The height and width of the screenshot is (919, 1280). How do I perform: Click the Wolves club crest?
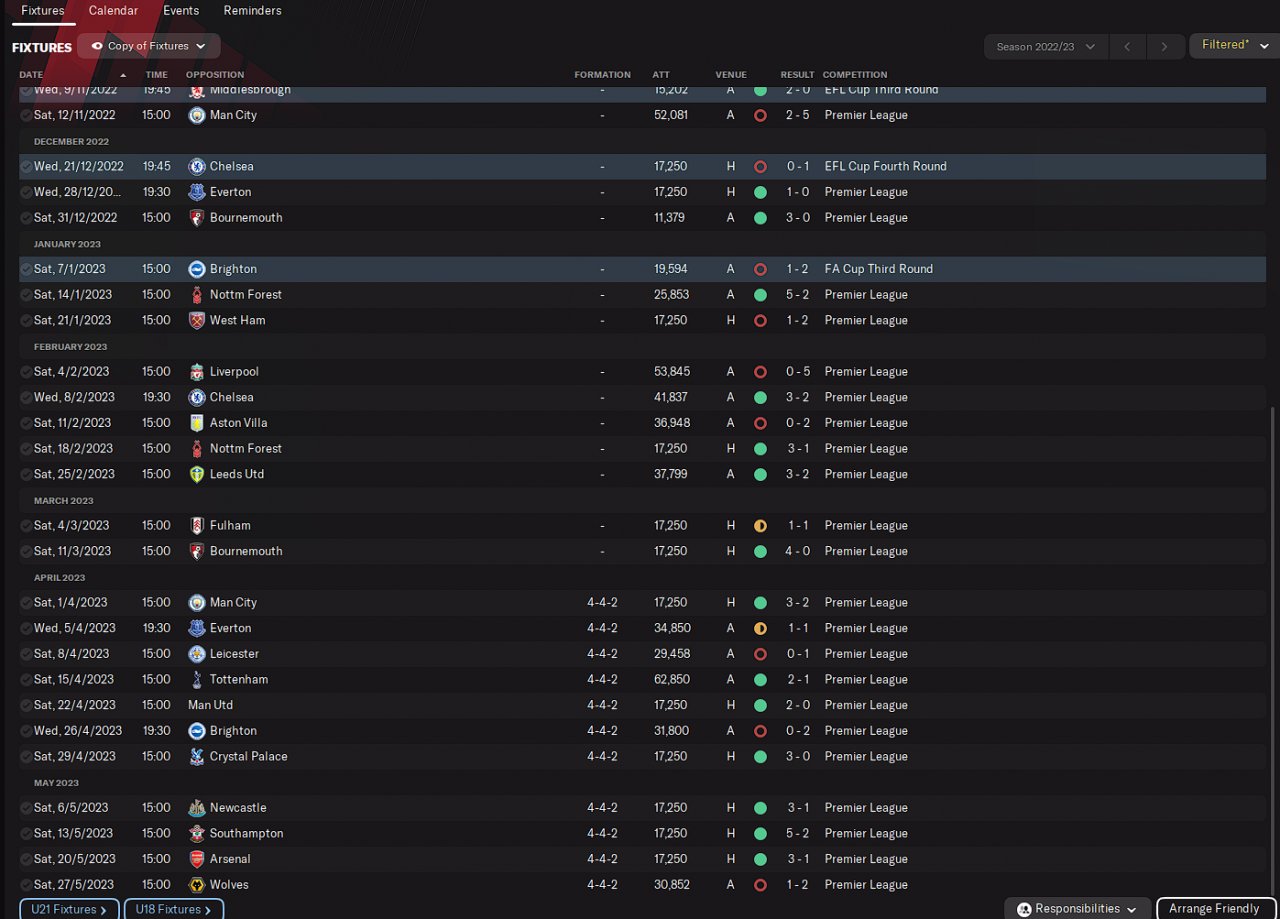[197, 885]
